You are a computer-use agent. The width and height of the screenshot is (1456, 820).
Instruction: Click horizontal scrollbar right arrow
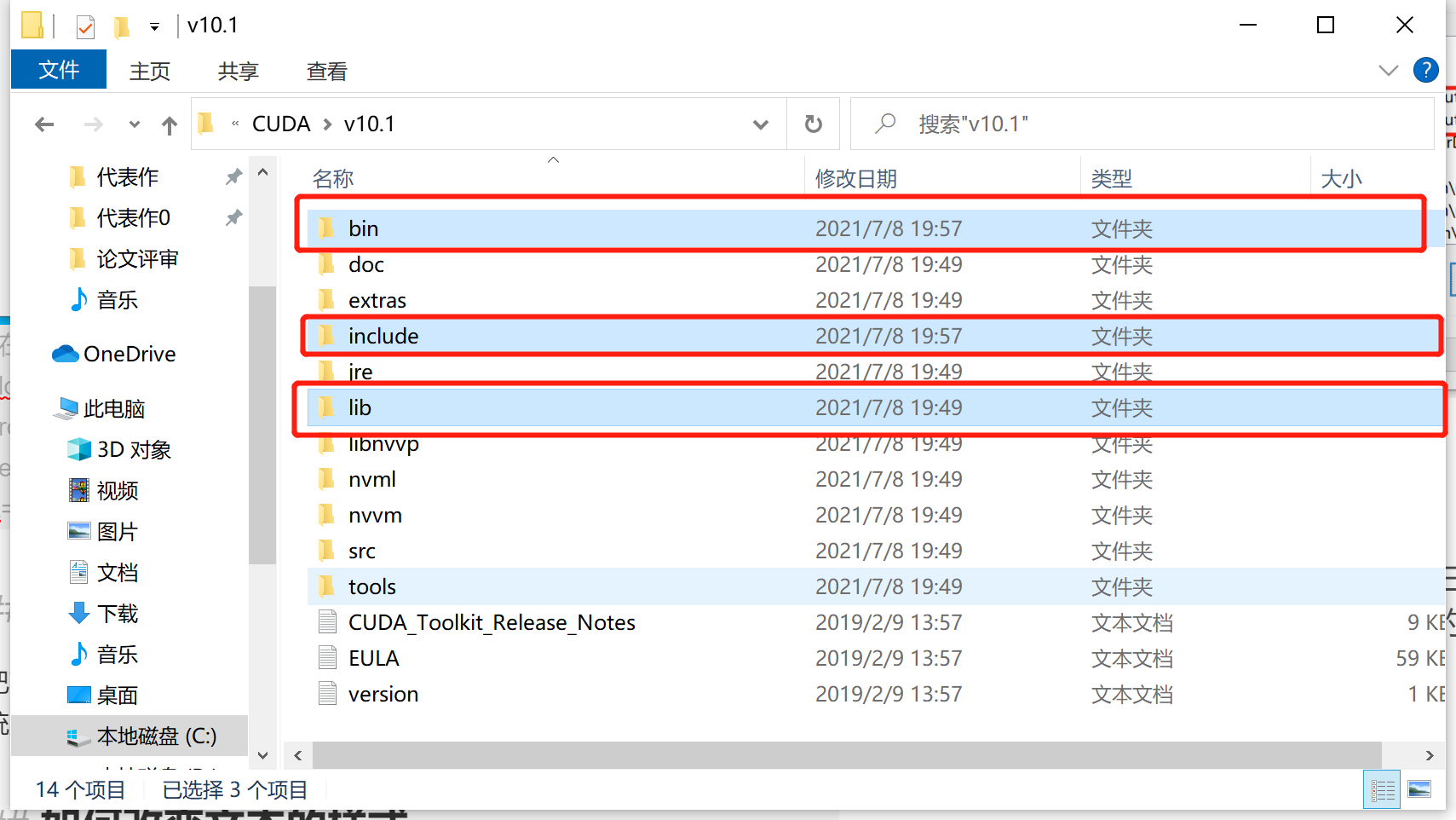(1430, 755)
